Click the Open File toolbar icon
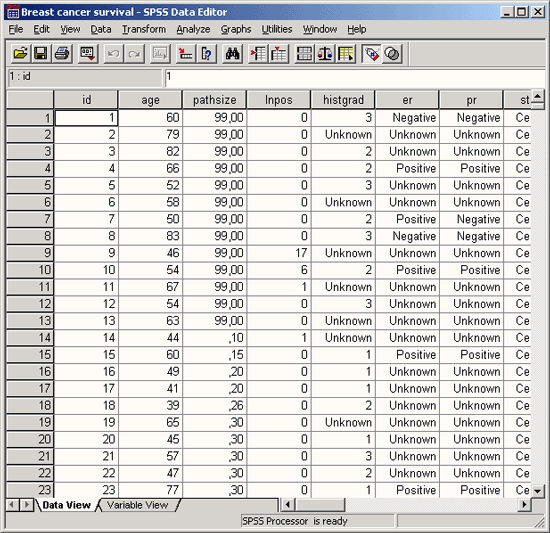The height and width of the screenshot is (533, 550). [x=20, y=54]
